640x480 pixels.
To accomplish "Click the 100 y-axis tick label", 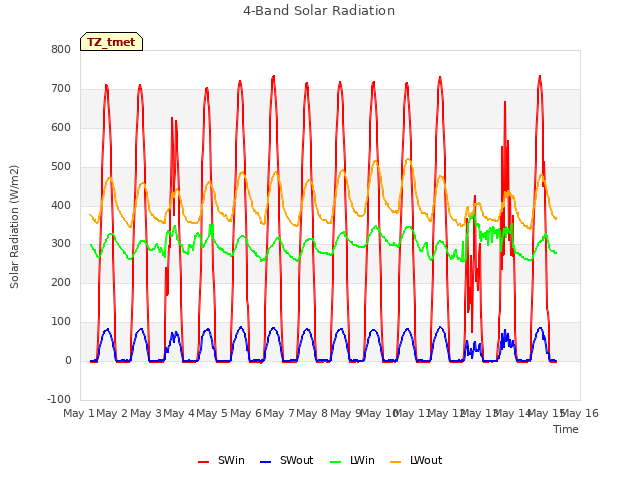I will 61,322.
